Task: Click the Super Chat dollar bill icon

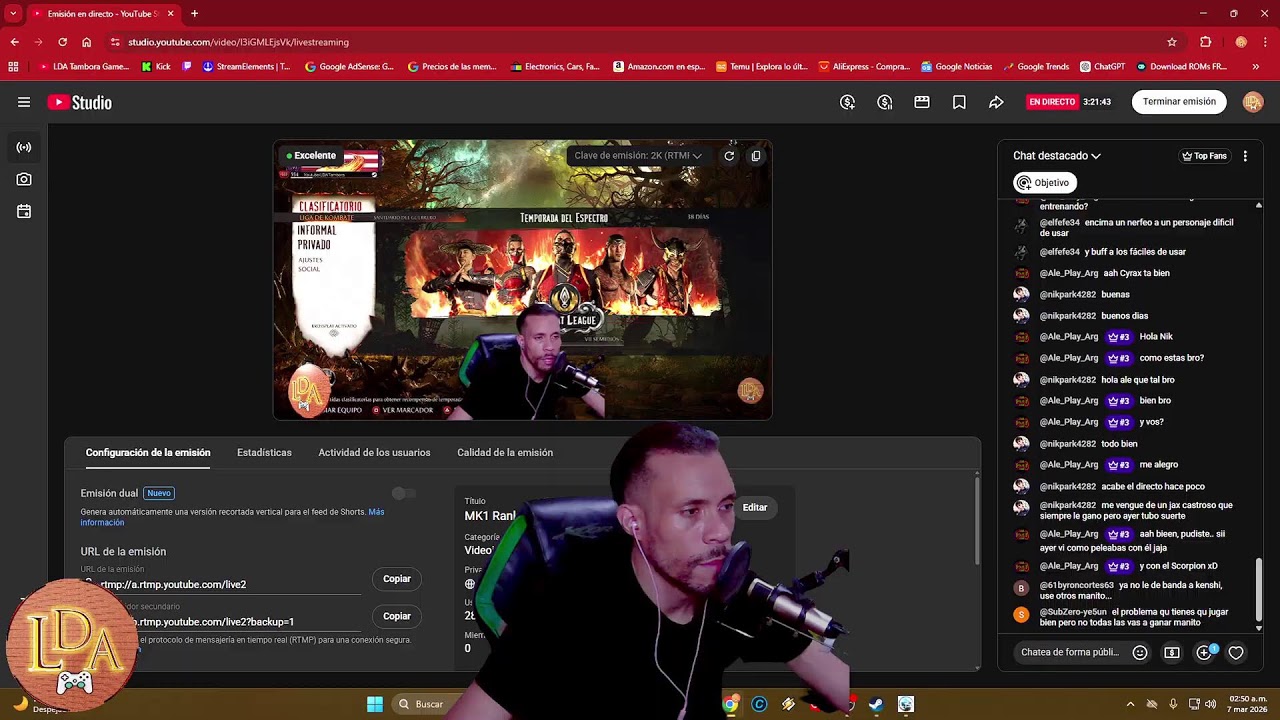Action: pyautogui.click(x=1172, y=652)
